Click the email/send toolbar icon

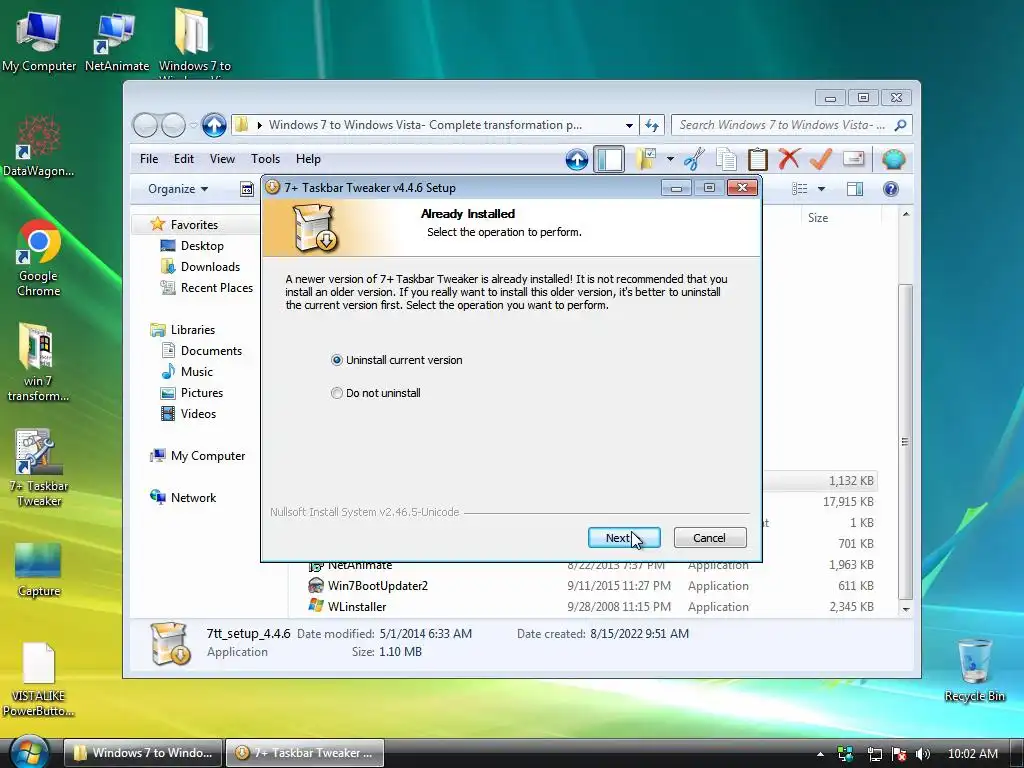pos(854,159)
